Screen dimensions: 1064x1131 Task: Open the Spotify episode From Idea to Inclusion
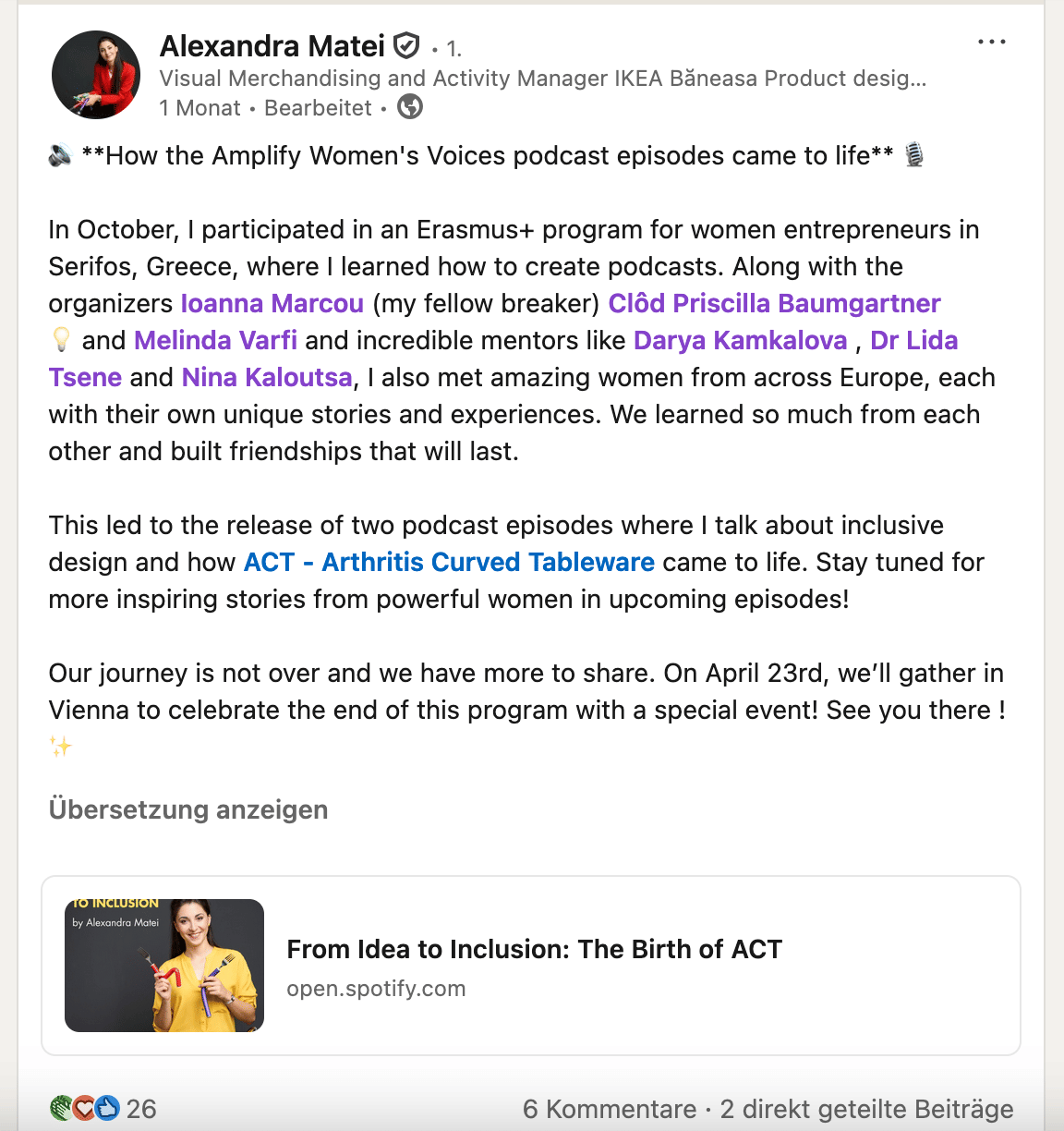pos(535,949)
